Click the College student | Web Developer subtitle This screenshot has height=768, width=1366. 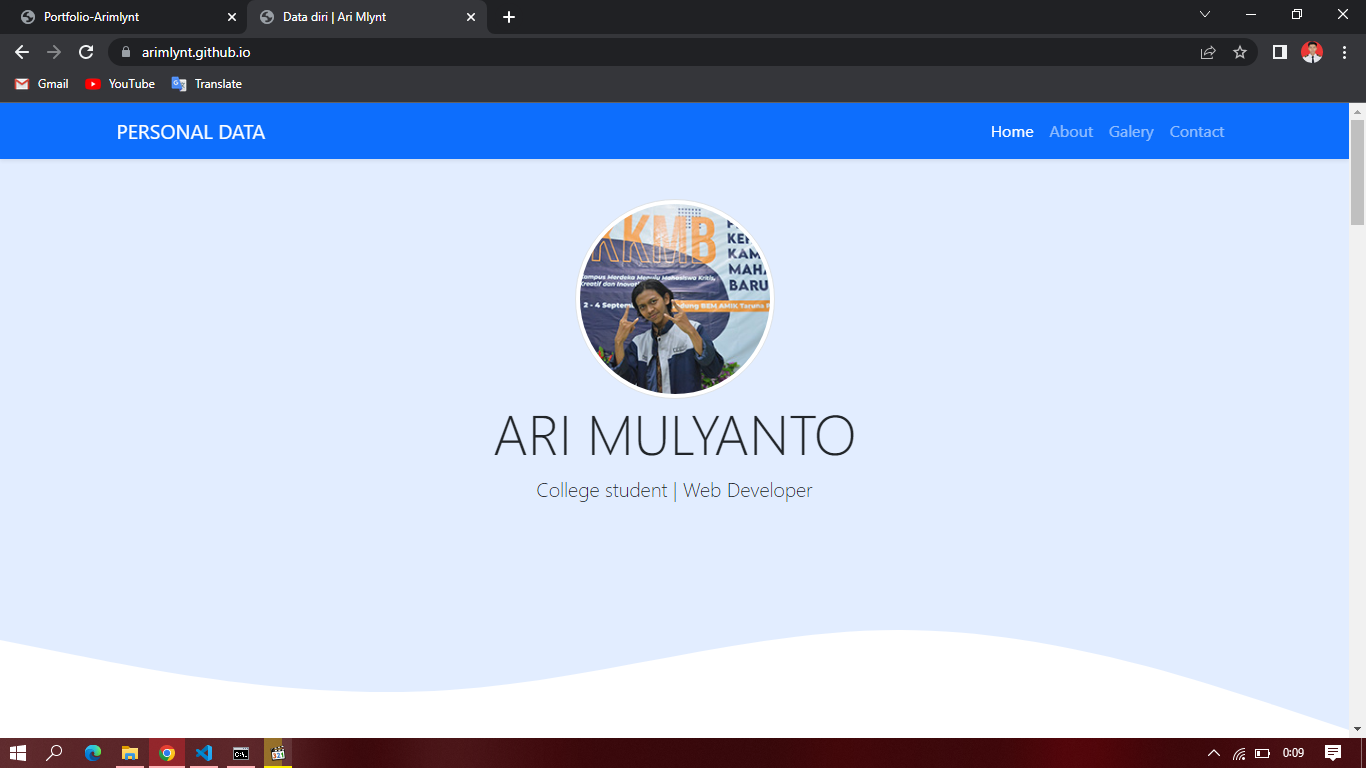pos(675,490)
